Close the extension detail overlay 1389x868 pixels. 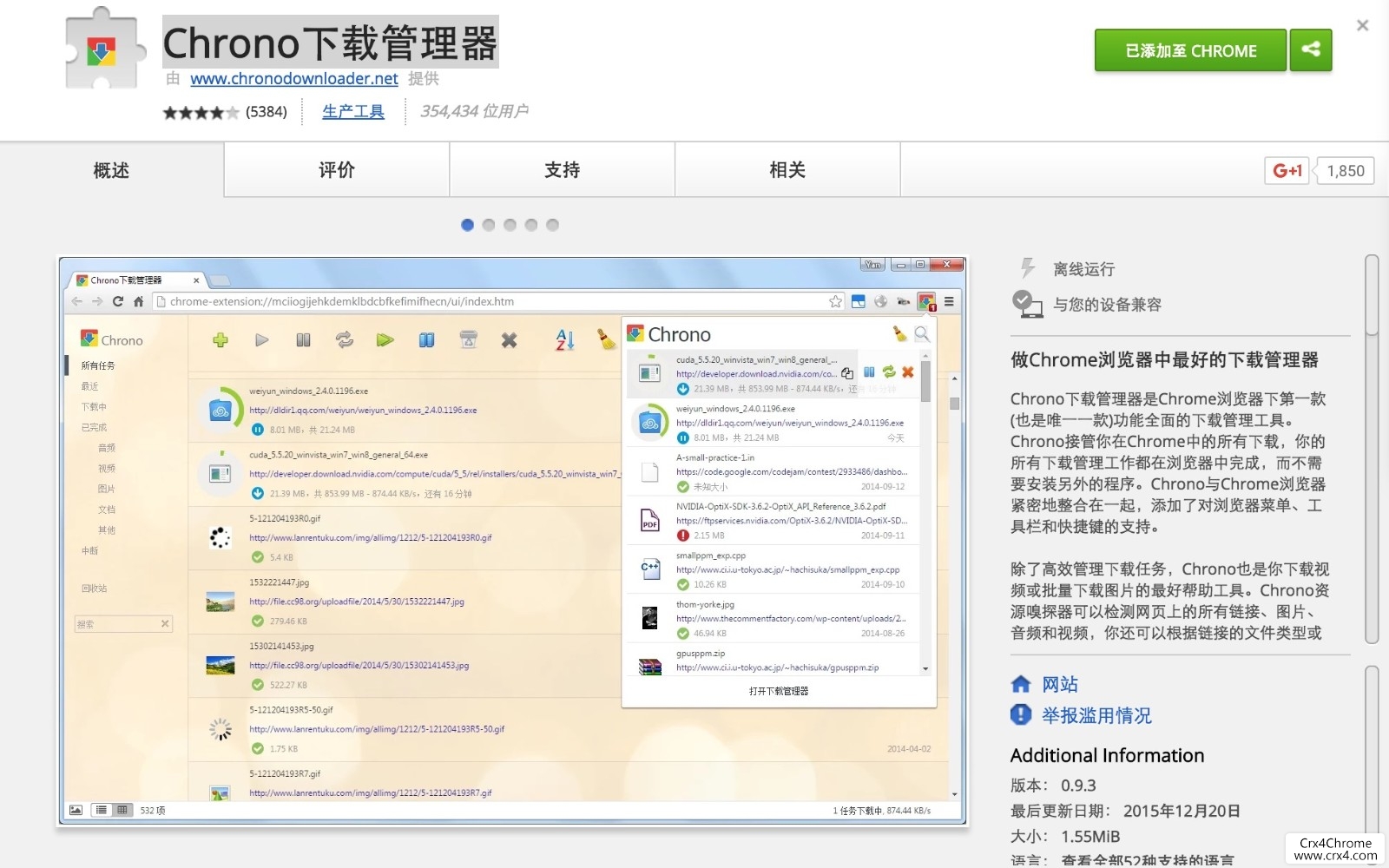(1363, 25)
